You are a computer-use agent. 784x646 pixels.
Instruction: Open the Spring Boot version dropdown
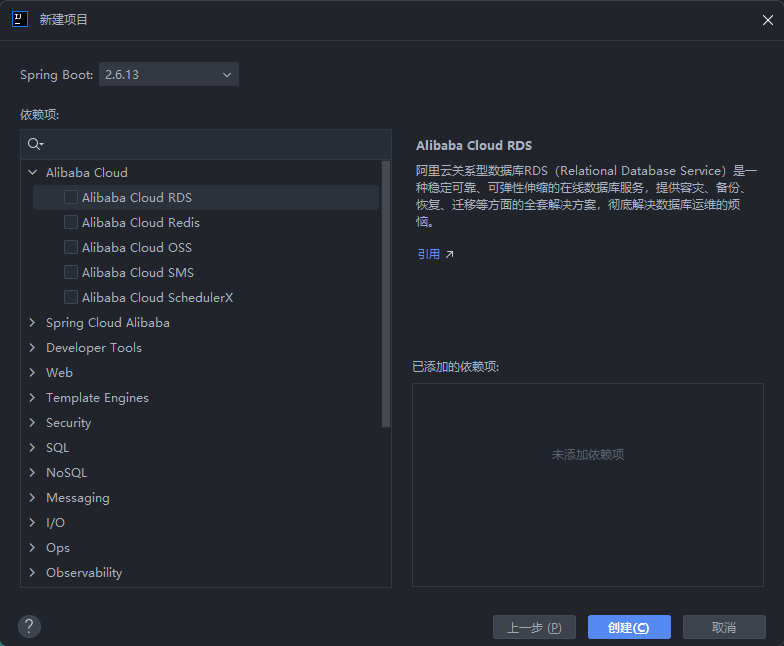[169, 74]
